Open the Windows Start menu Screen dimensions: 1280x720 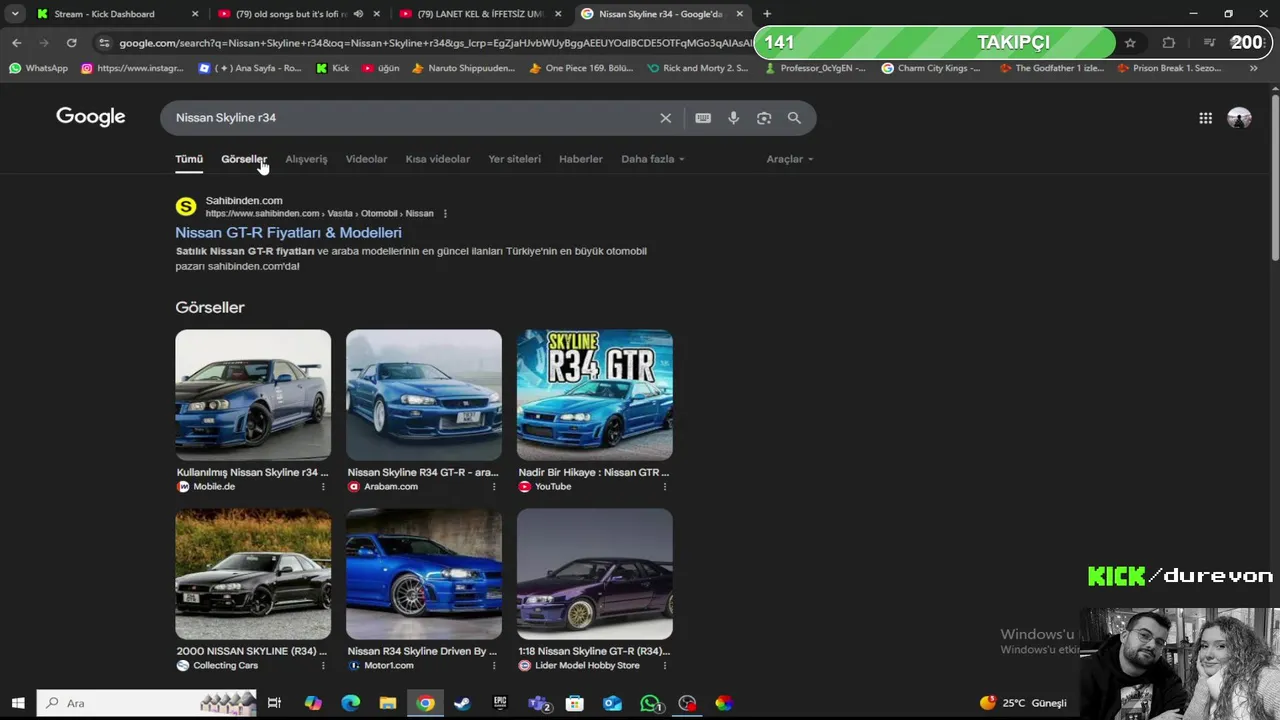18,703
